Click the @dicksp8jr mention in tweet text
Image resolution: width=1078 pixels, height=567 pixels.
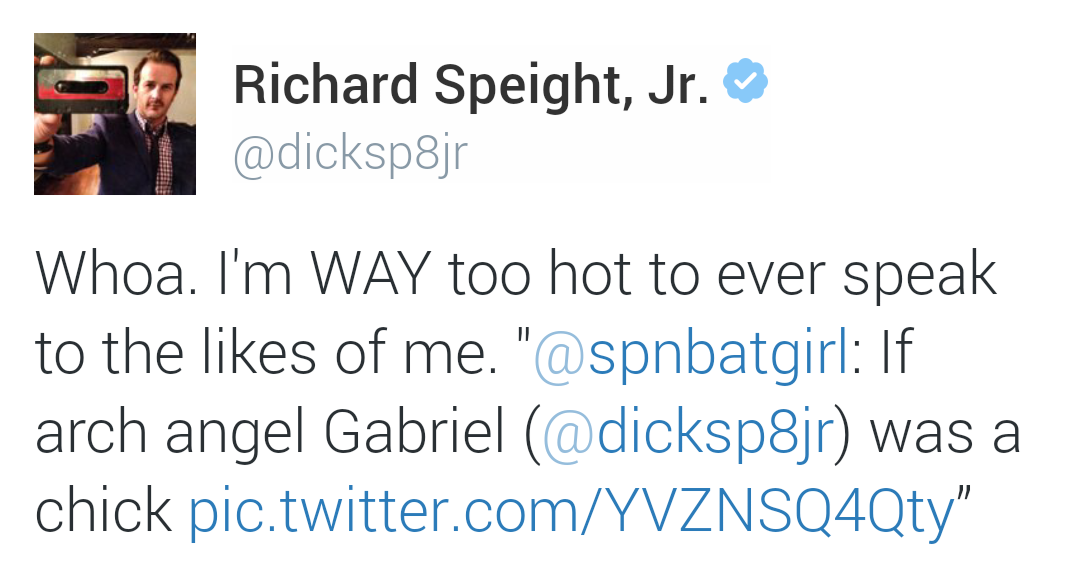coord(690,432)
